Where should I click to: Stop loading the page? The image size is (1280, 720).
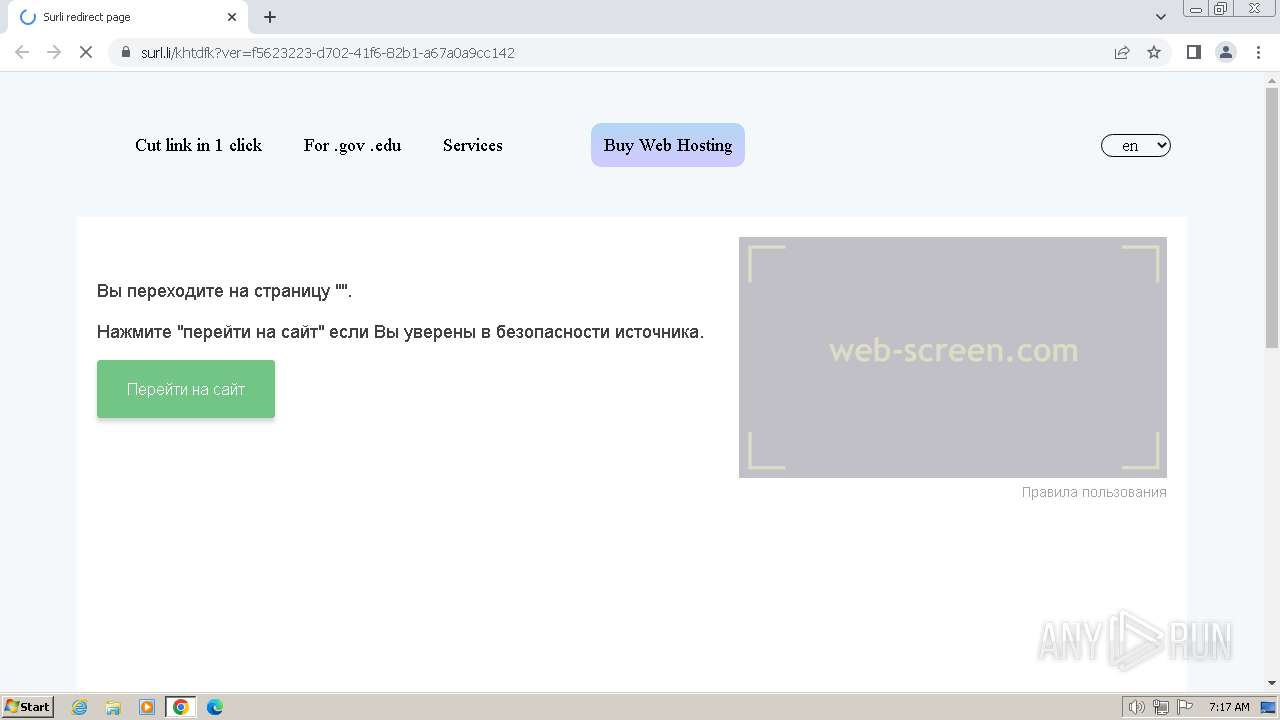86,52
